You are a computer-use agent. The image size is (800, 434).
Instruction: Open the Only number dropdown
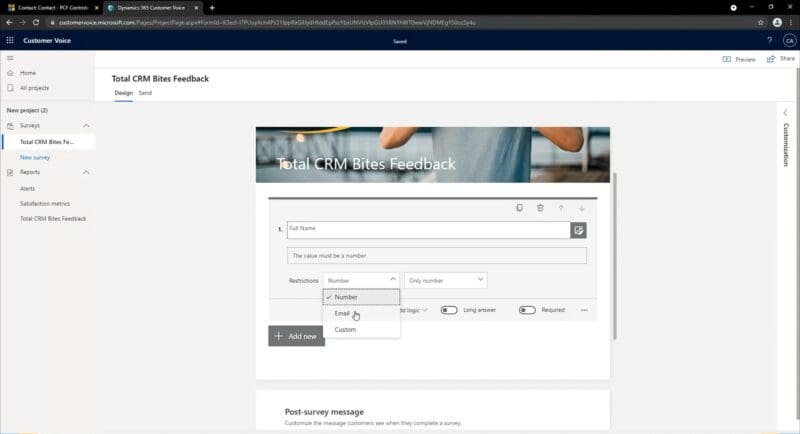click(446, 281)
